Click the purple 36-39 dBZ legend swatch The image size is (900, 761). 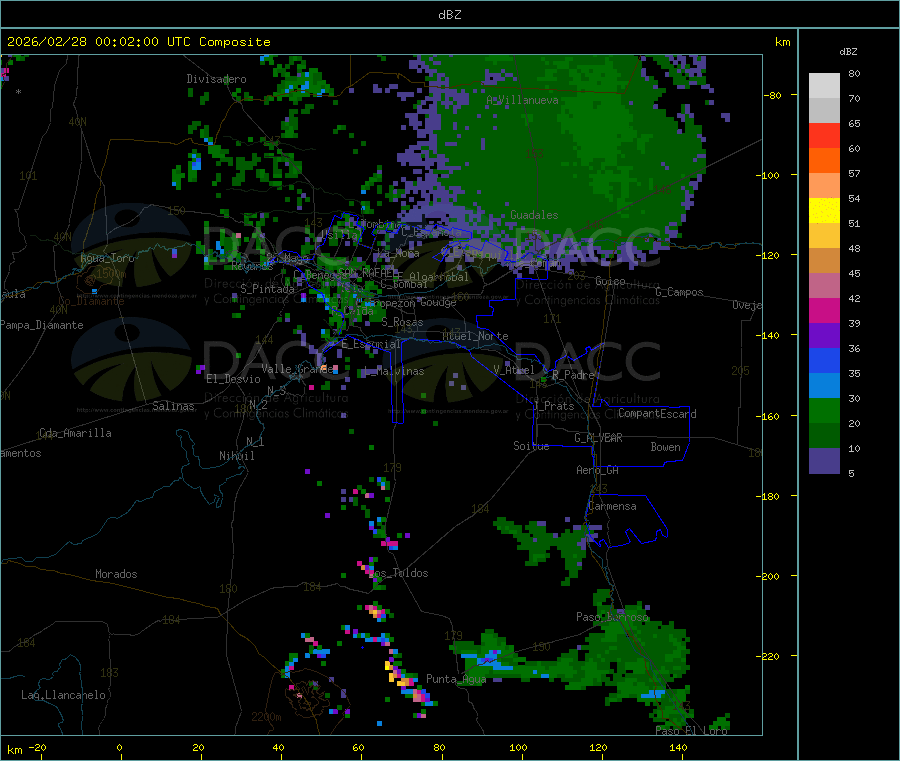pyautogui.click(x=824, y=336)
